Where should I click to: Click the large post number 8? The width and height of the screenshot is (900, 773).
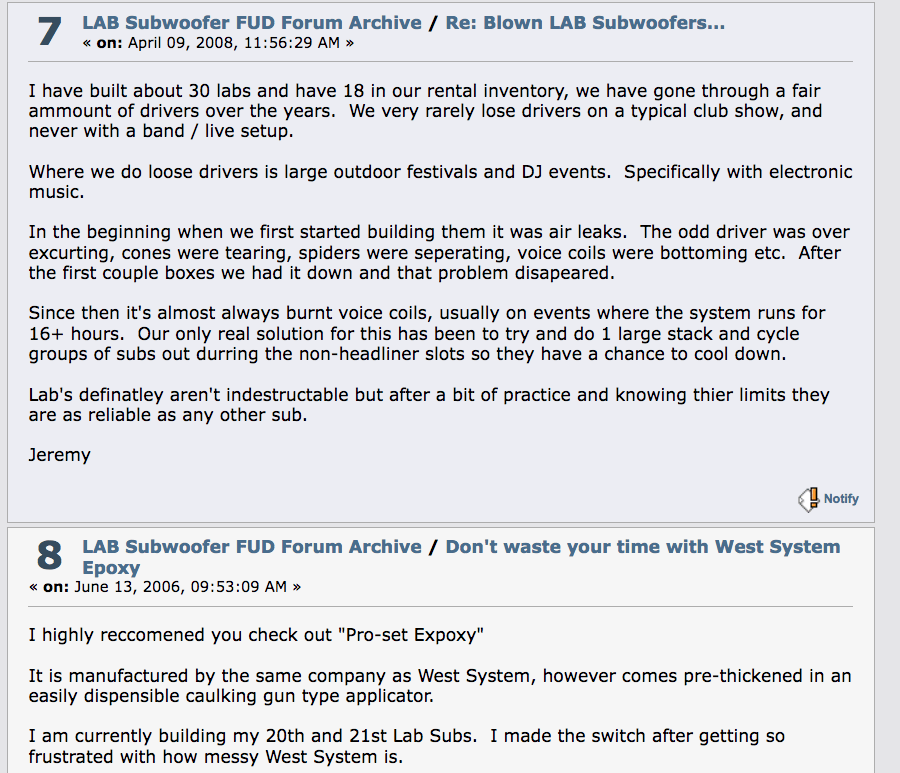coord(49,556)
